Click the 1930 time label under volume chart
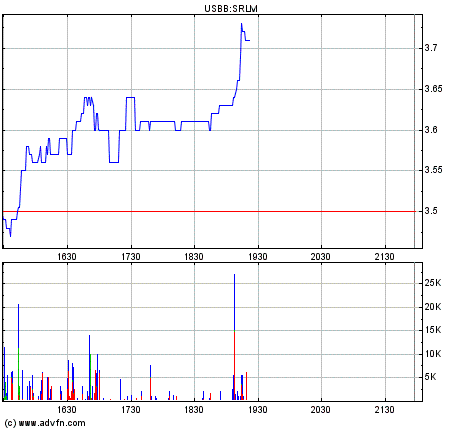460x430 pixels. 258,409
